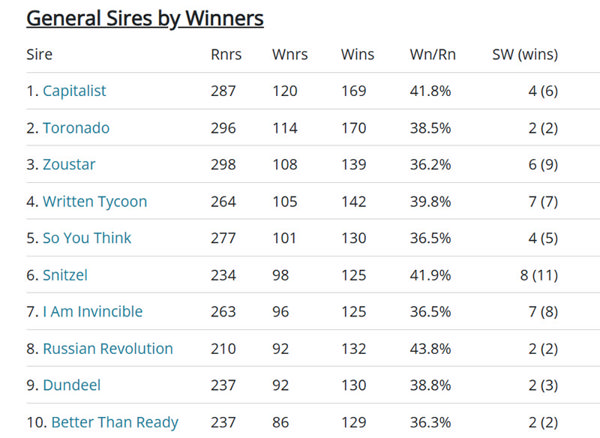Click the Wn/Rn column header
This screenshot has width=600, height=438.
click(x=430, y=54)
